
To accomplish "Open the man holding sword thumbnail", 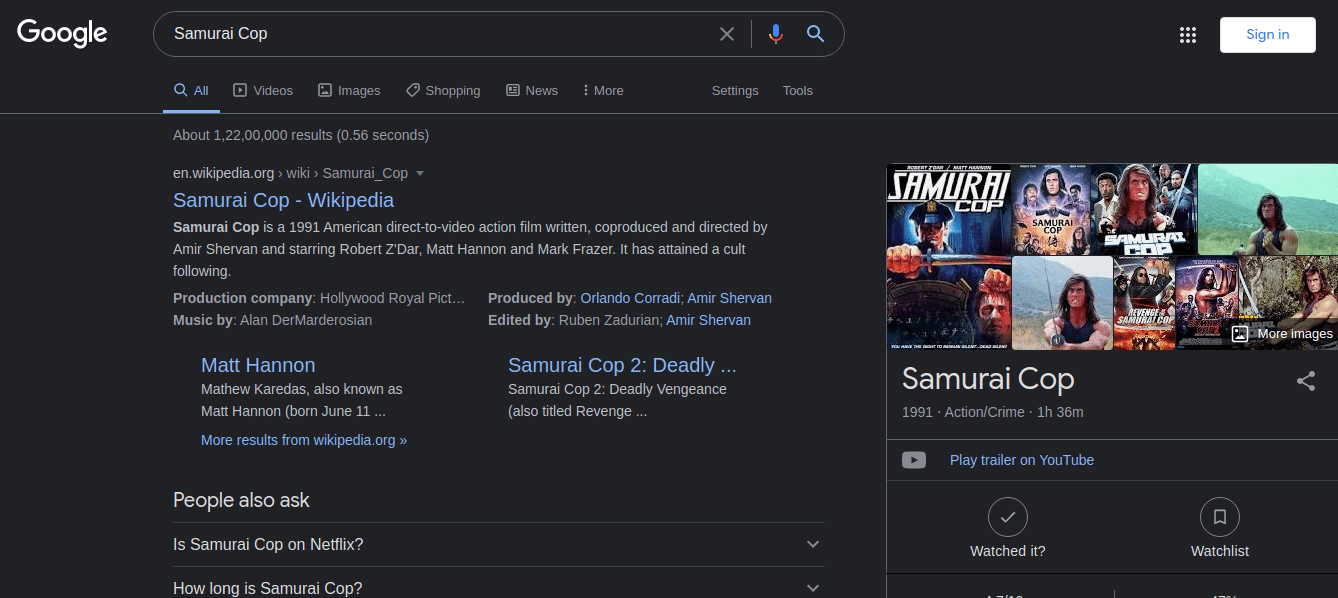I will tap(1062, 302).
